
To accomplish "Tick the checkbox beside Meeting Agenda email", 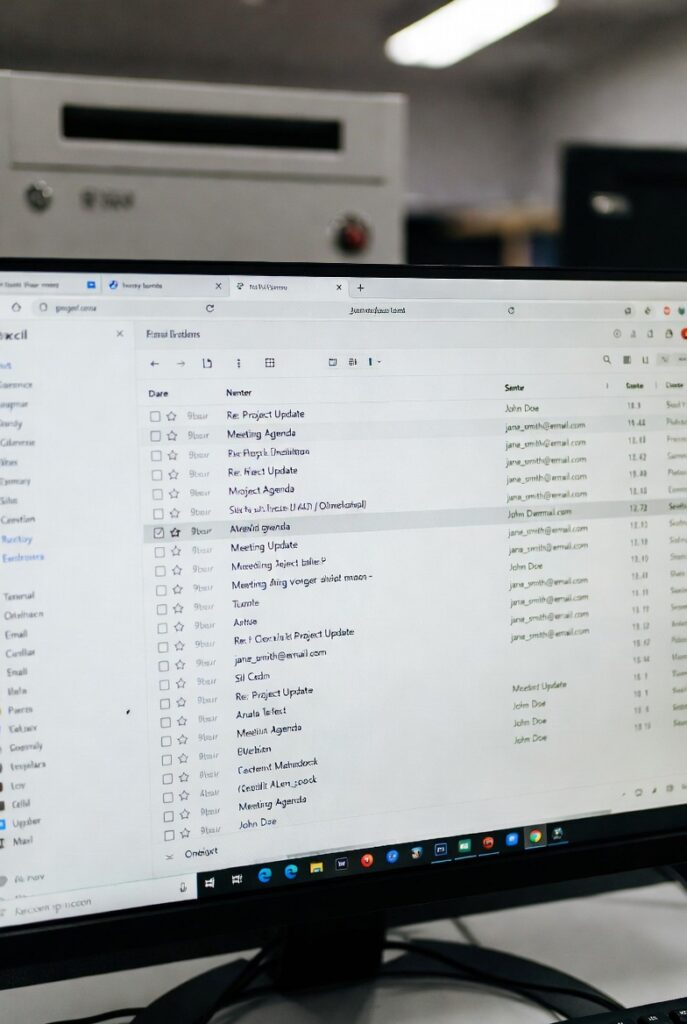I will pyautogui.click(x=155, y=436).
